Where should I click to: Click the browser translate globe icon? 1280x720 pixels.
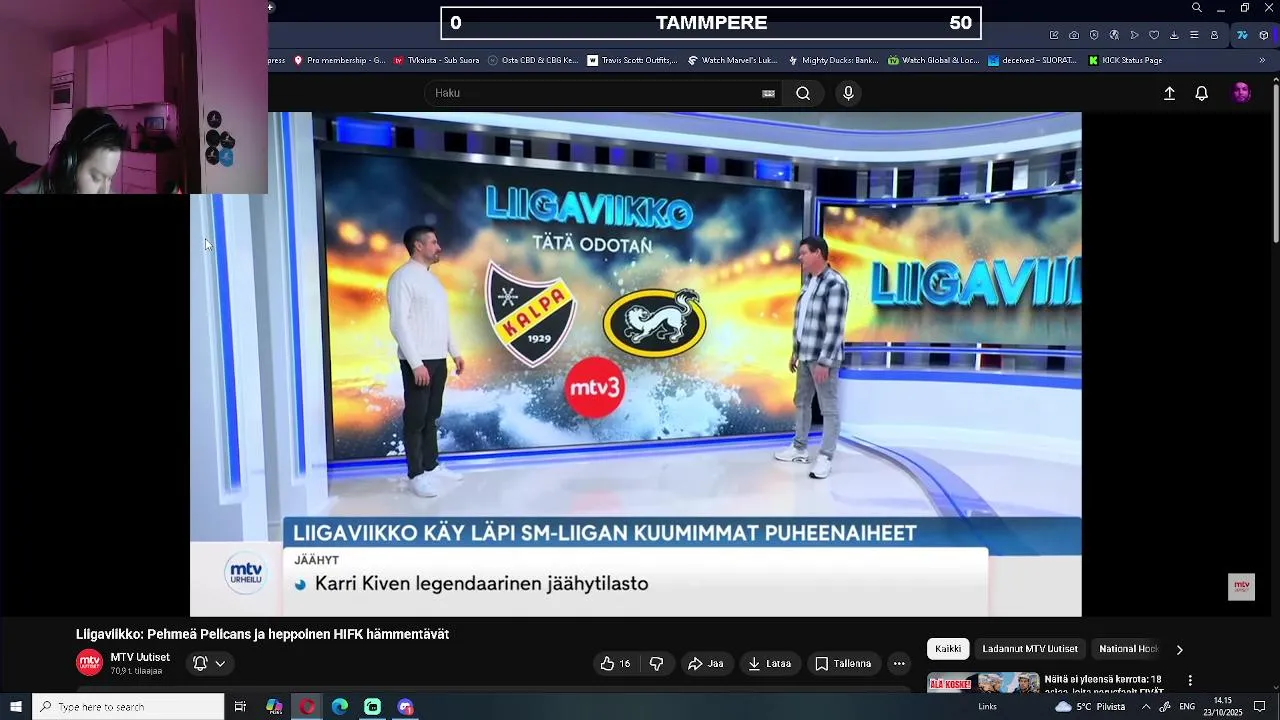(x=1114, y=35)
